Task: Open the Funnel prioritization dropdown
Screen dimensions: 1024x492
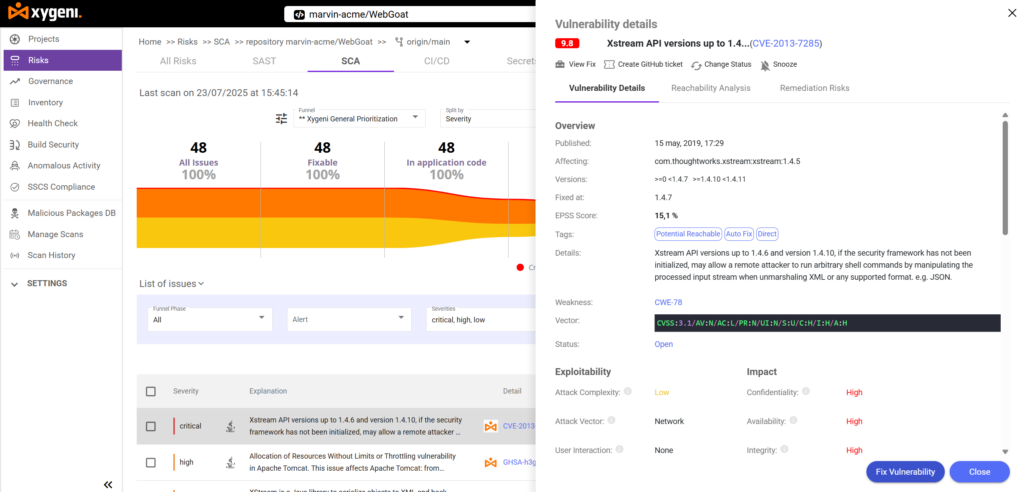Action: click(359, 118)
